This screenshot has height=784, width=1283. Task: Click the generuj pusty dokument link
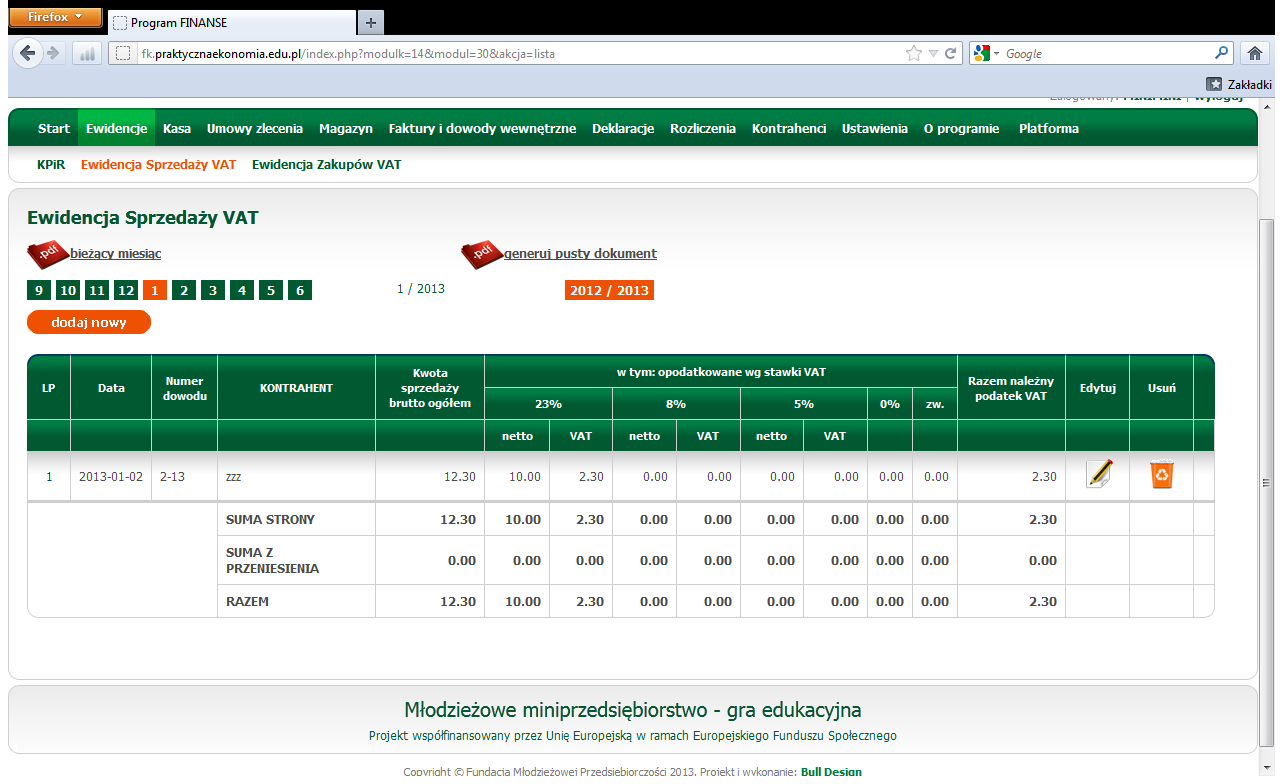580,254
